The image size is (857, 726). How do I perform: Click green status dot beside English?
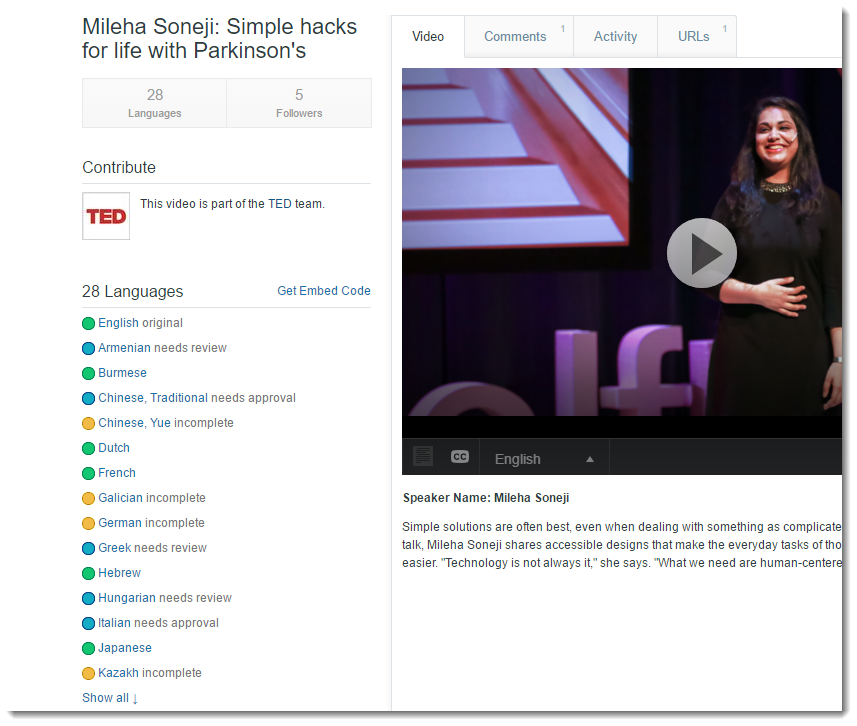[x=88, y=323]
